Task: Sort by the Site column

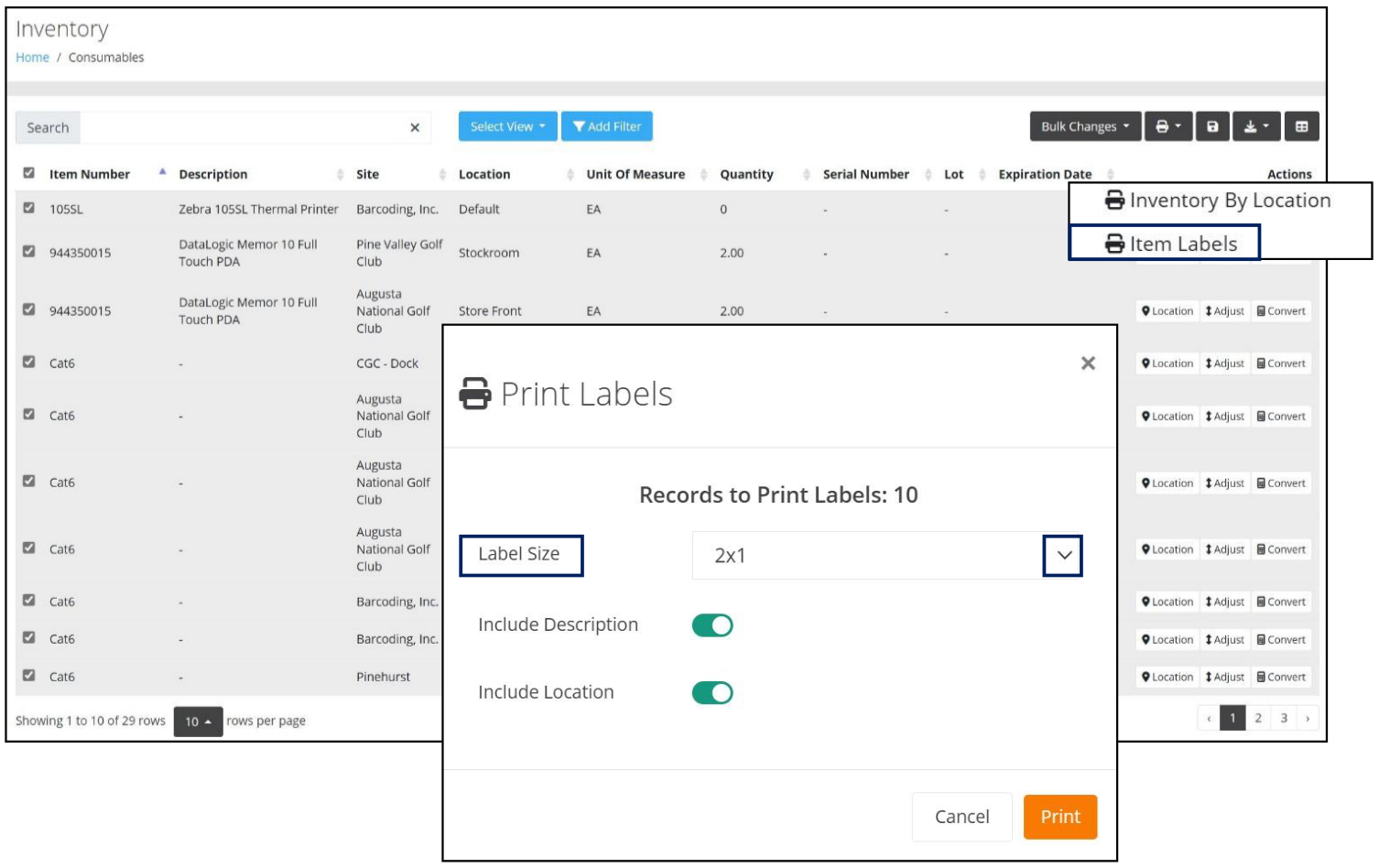Action: 442,174
